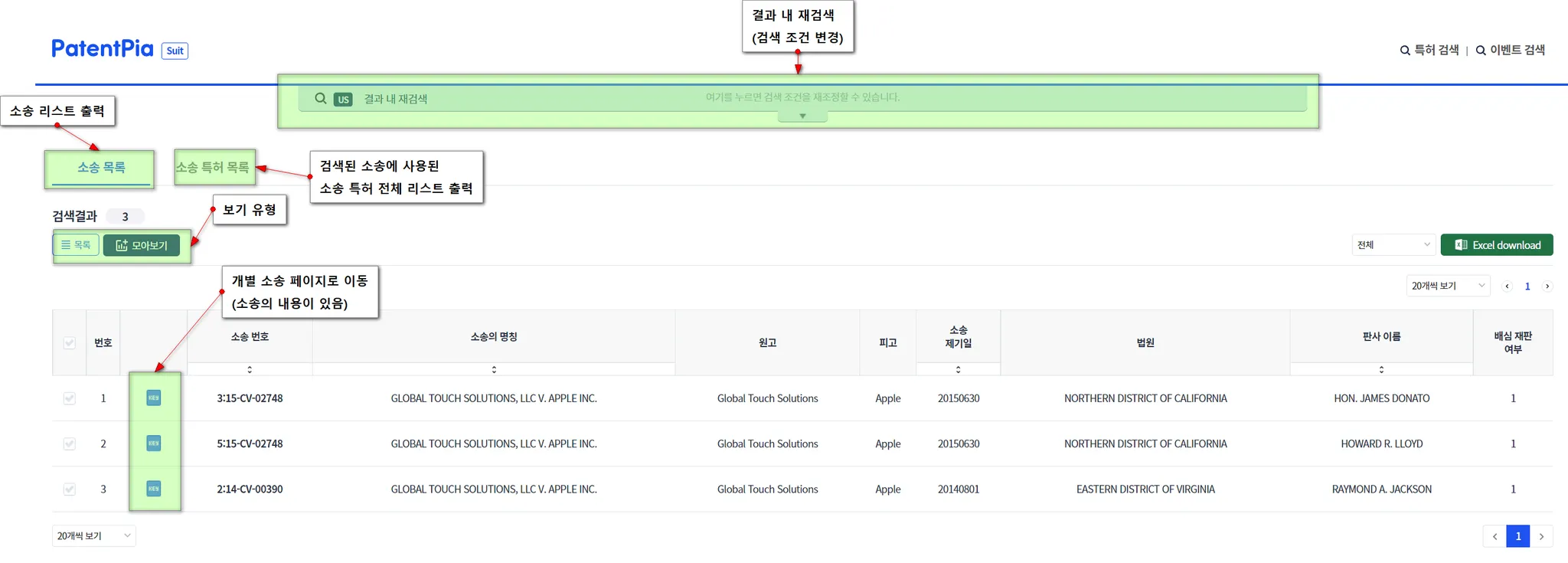Viewport: 1568px width, 563px height.
Task: Click the US country badge in search bar
Action: tap(343, 100)
